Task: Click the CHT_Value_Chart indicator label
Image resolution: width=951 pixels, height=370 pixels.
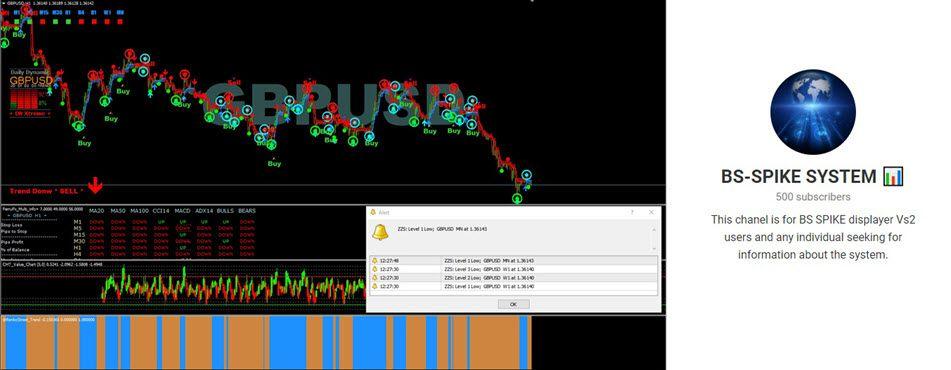Action: 52,264
